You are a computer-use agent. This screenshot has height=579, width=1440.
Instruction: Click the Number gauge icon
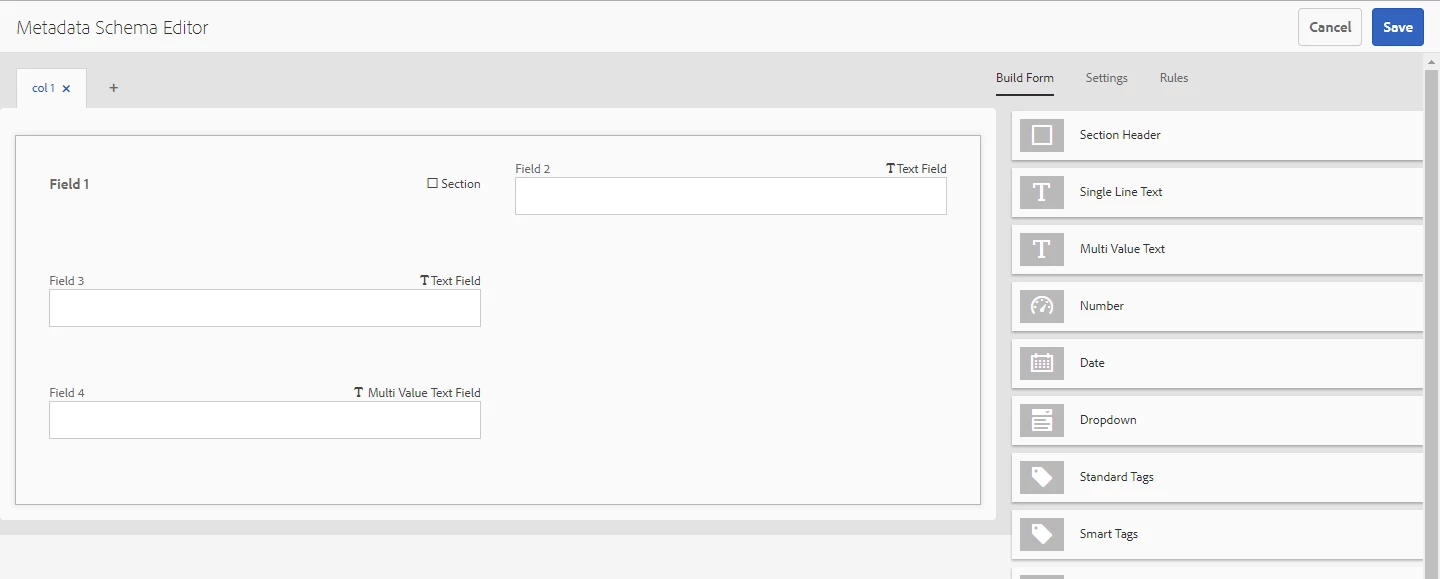pyautogui.click(x=1042, y=306)
